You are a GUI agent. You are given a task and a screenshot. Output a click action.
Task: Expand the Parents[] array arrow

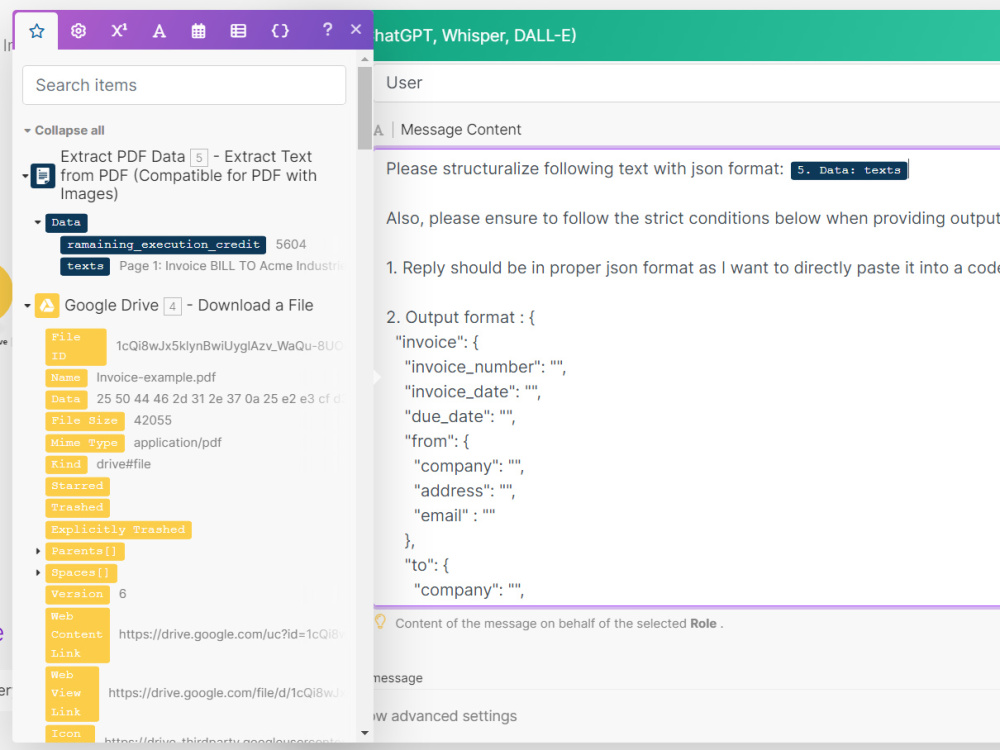click(38, 551)
